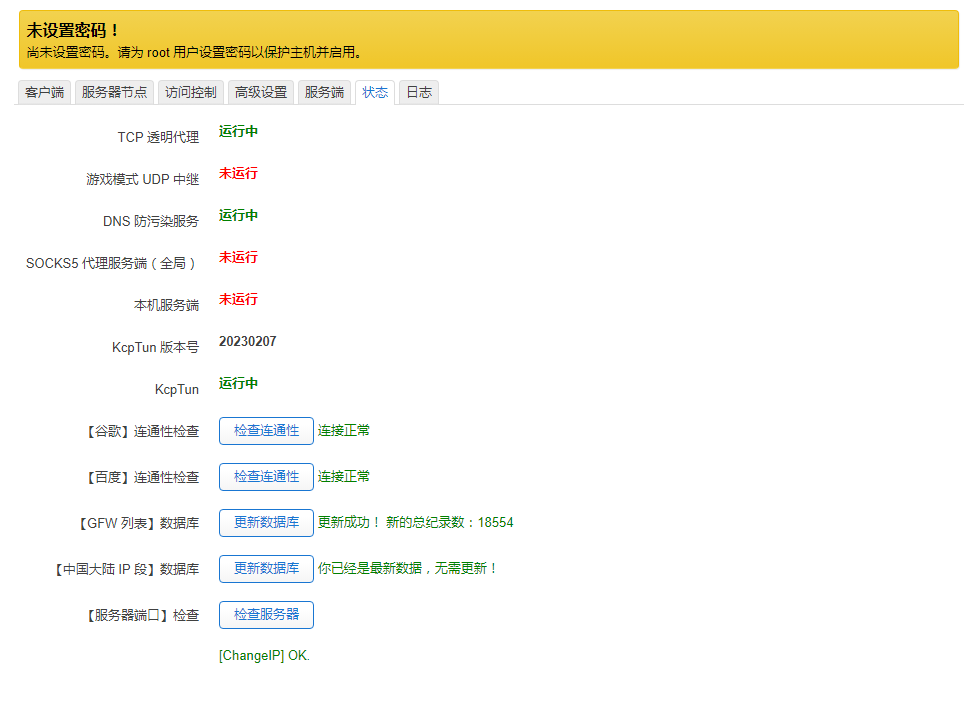Image resolution: width=969 pixels, height=703 pixels.
Task: Click the [ChangeIP] OK. status text
Action: (264, 655)
